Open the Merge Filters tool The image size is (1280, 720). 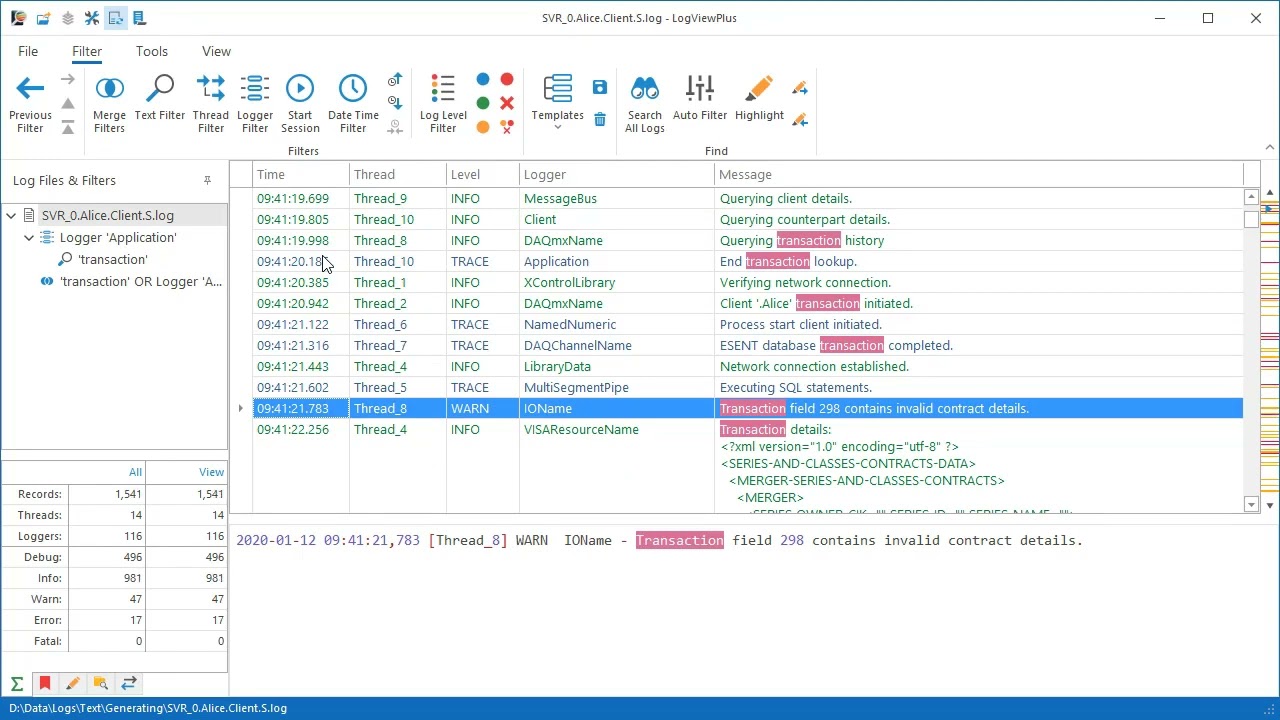click(x=109, y=104)
